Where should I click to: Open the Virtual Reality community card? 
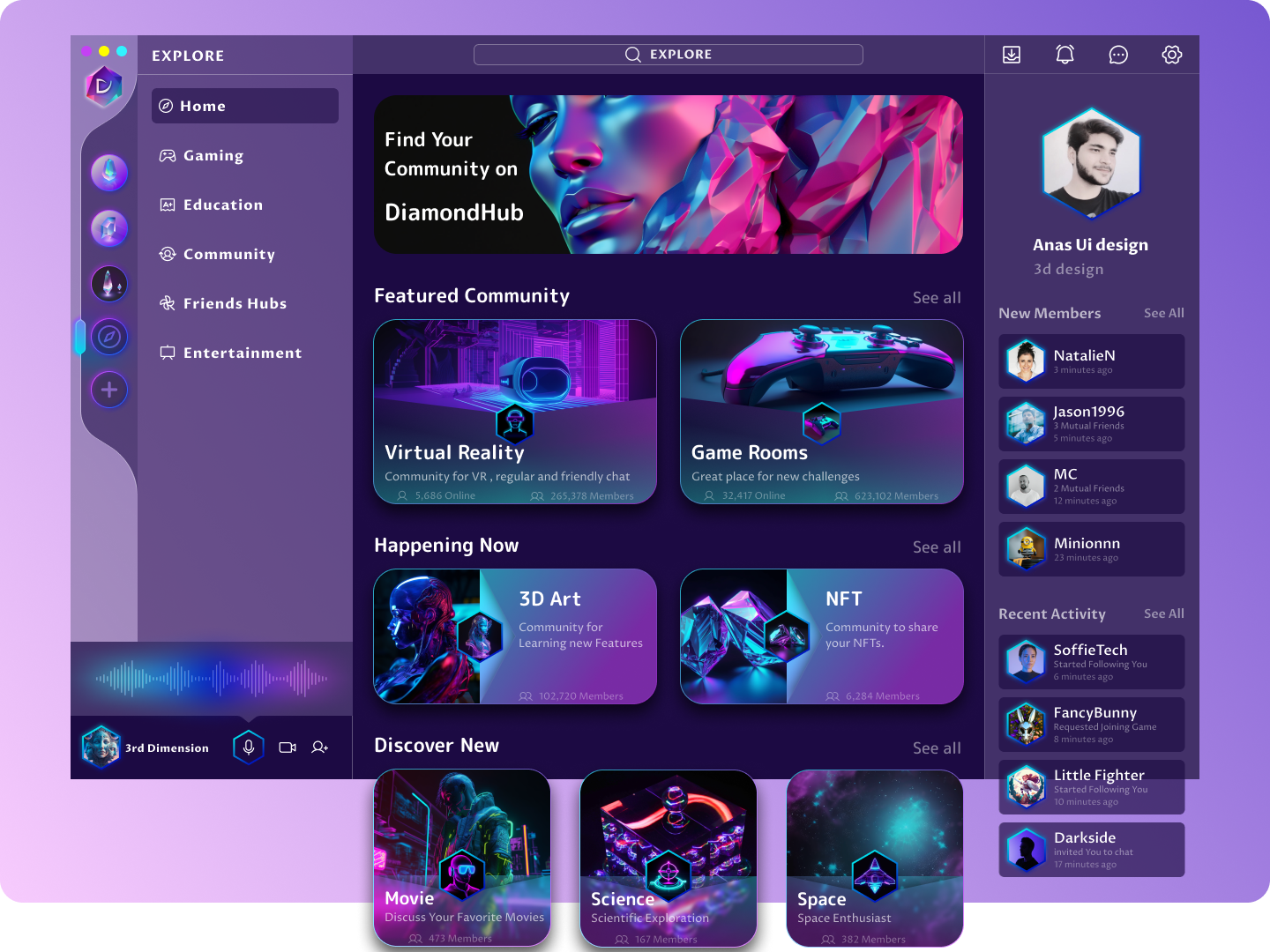point(515,412)
